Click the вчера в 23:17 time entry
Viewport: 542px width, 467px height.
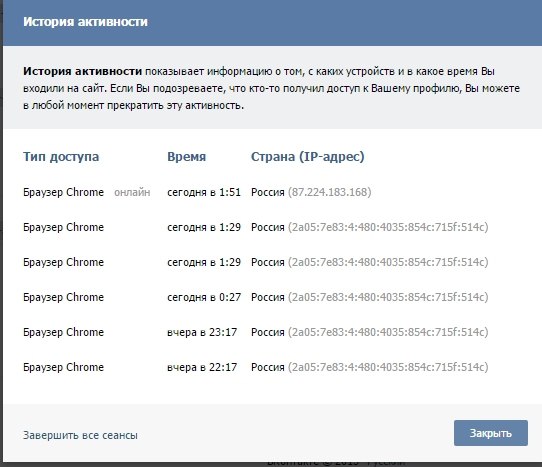202,332
